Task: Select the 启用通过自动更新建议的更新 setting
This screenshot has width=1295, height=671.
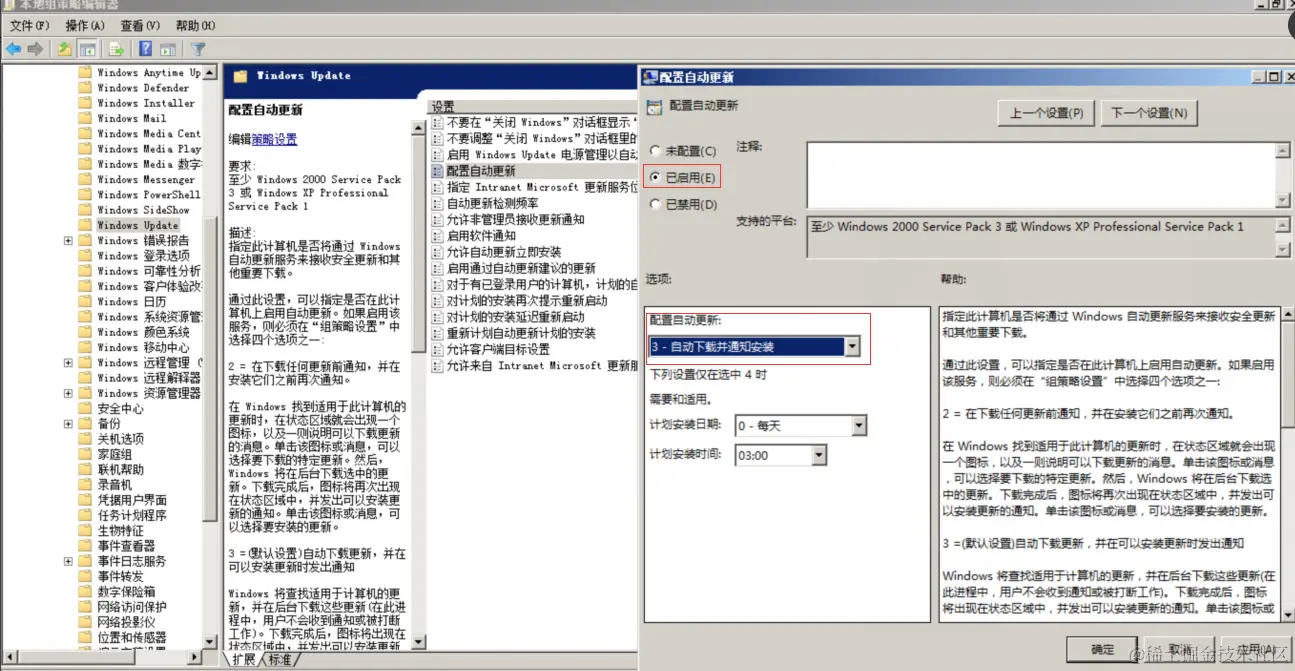Action: 521,268
